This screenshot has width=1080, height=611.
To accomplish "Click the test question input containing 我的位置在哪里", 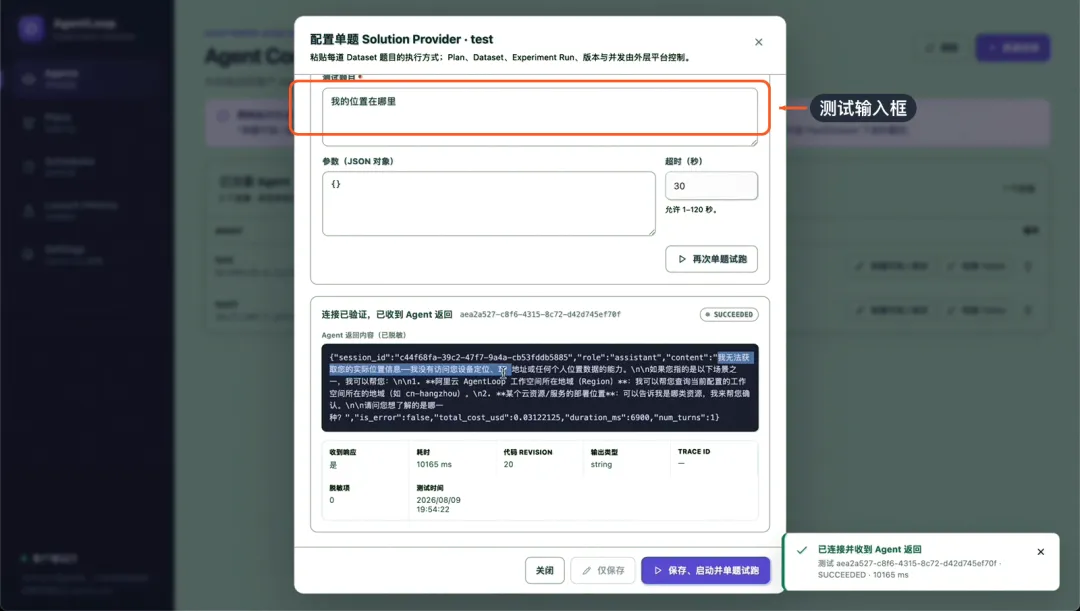I will click(539, 116).
